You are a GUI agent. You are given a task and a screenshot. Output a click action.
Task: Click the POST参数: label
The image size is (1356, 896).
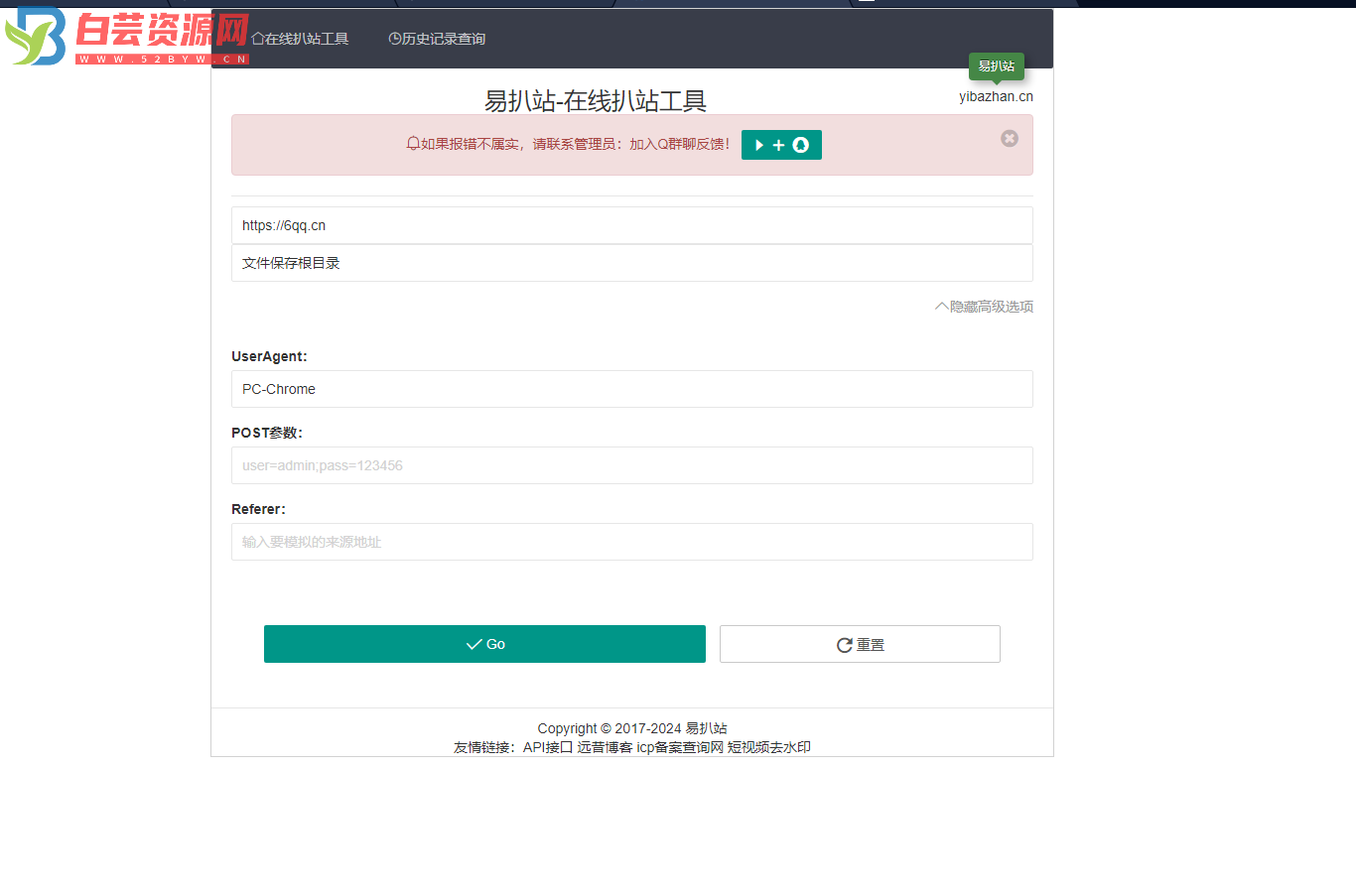(267, 433)
